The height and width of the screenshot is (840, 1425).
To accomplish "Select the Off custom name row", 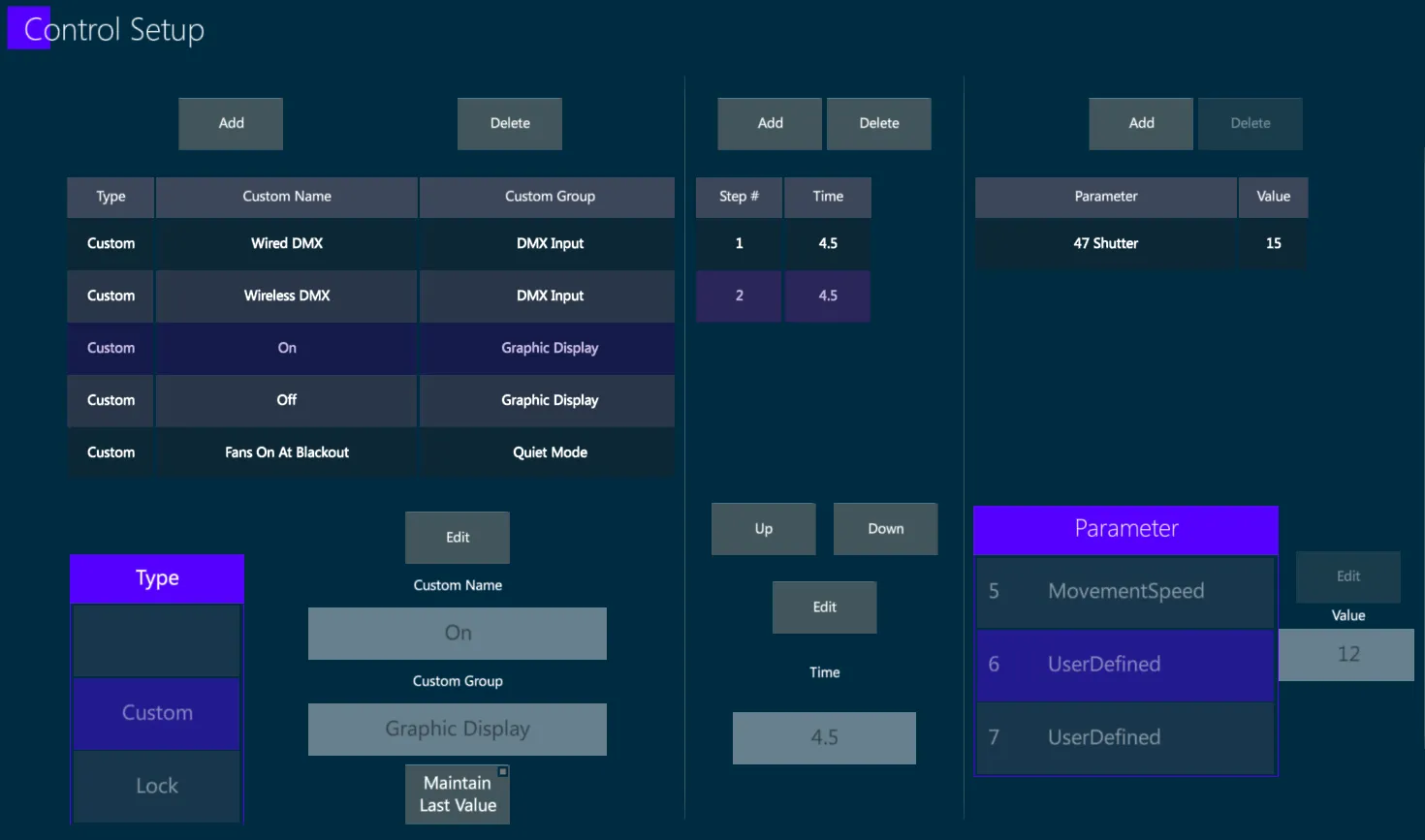I will [370, 400].
